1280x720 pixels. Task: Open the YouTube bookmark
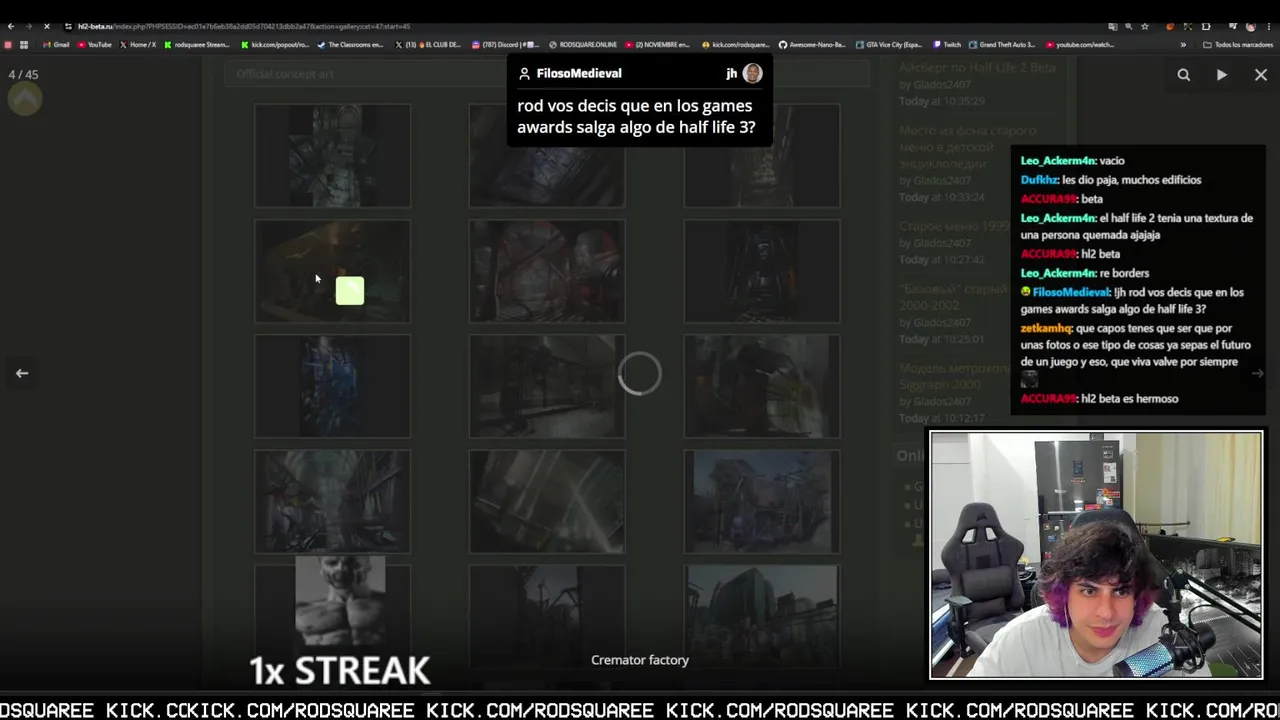pyautogui.click(x=94, y=45)
